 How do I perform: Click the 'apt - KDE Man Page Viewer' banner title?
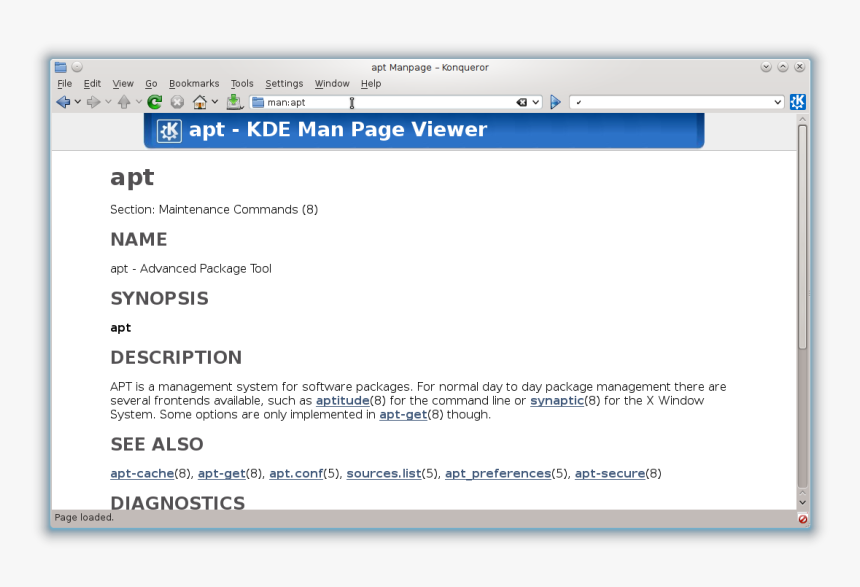tap(338, 129)
